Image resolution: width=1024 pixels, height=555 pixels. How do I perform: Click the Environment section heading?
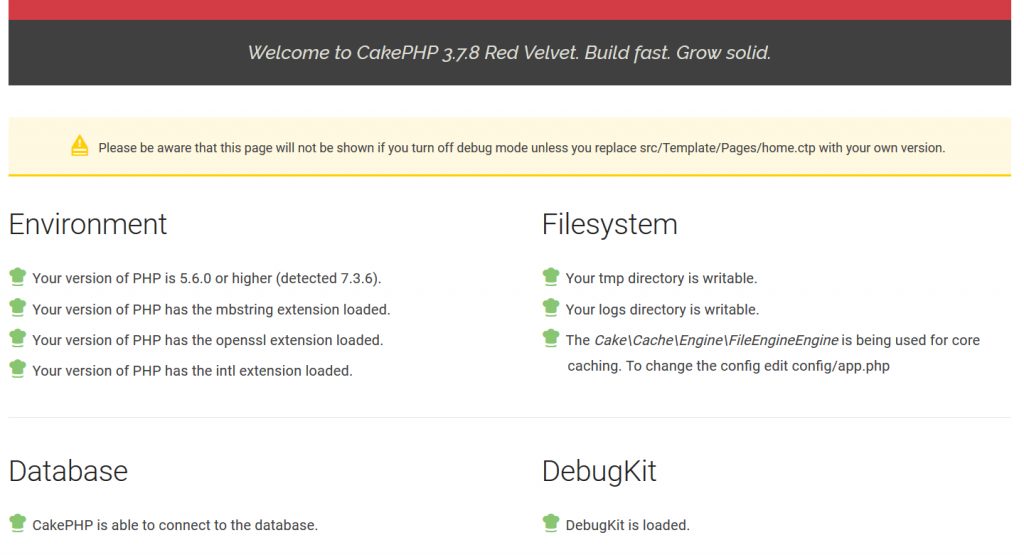pos(88,224)
